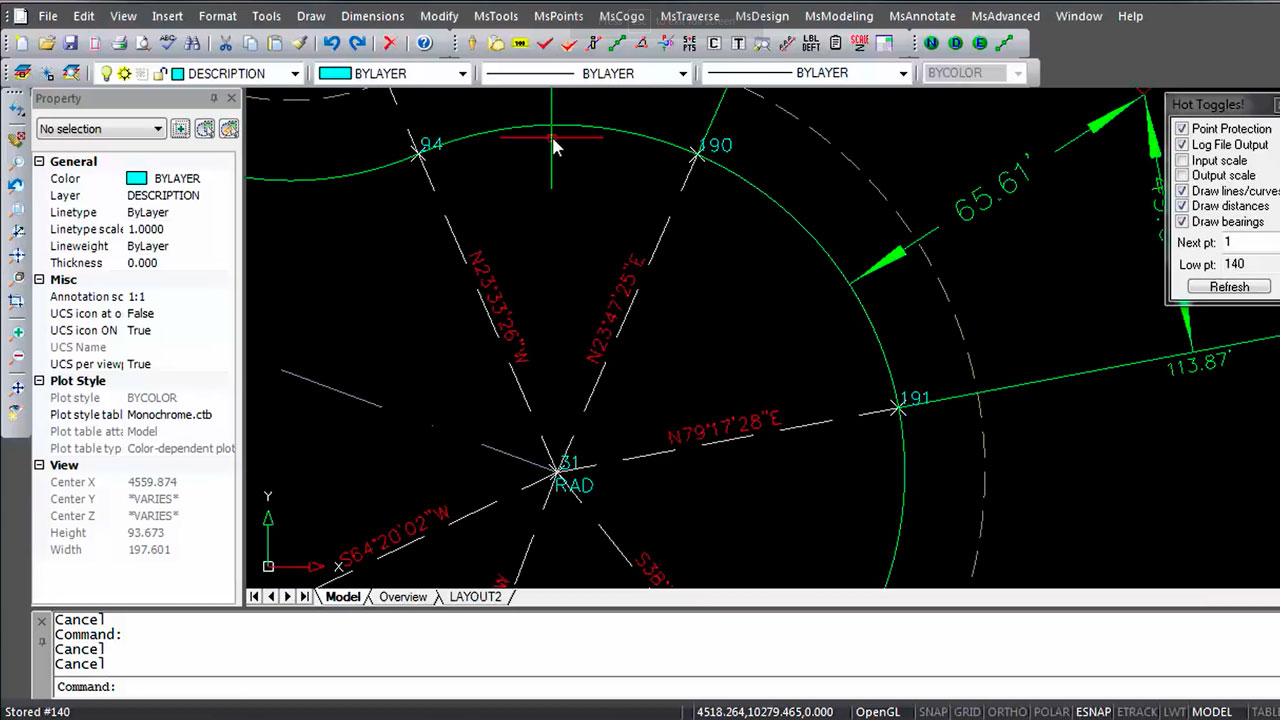This screenshot has width=1280, height=720.
Task: Click the SCALE icon in toolbar
Action: [859, 44]
